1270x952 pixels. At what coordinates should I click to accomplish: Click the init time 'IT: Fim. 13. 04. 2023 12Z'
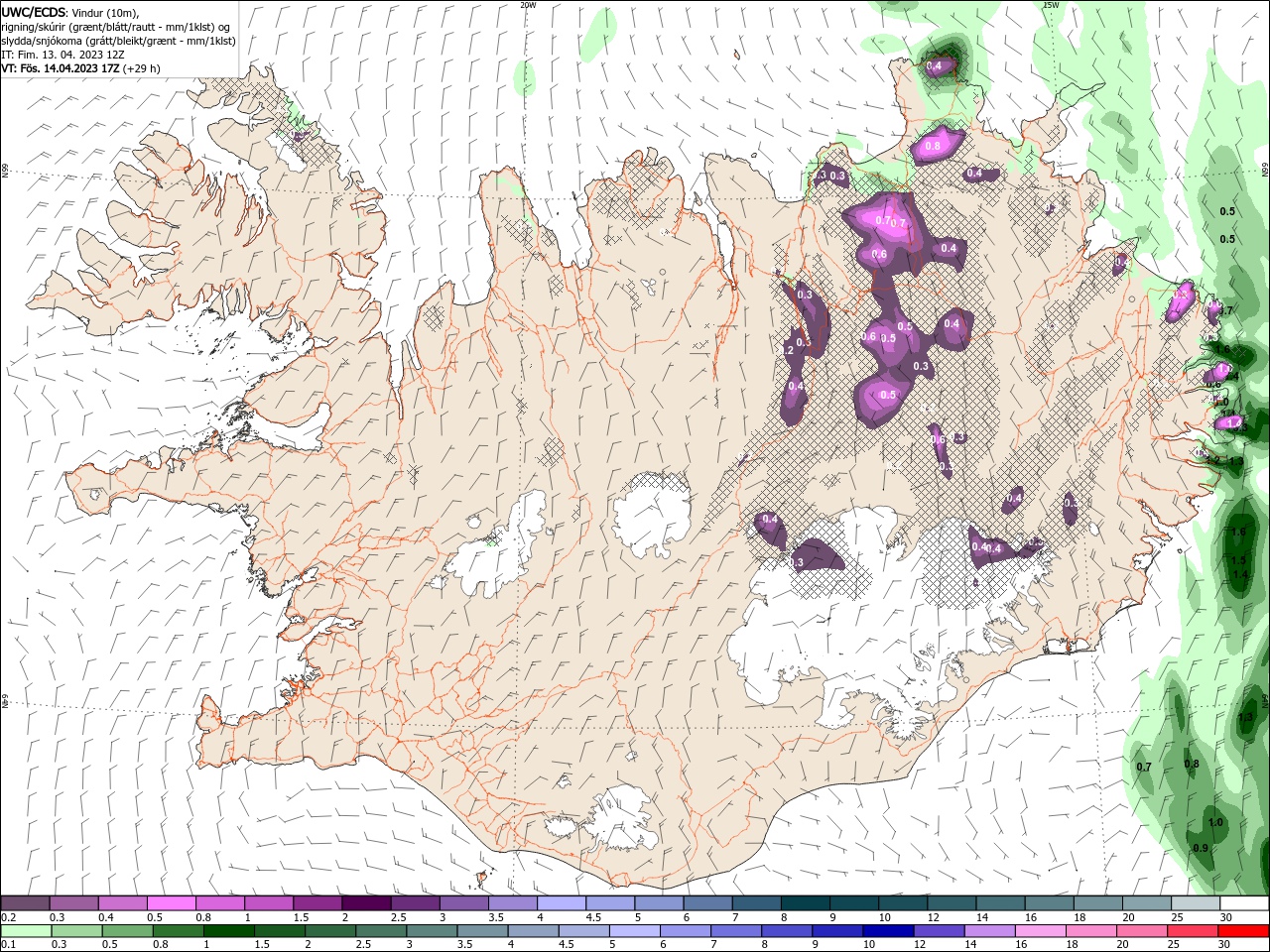[x=63, y=55]
